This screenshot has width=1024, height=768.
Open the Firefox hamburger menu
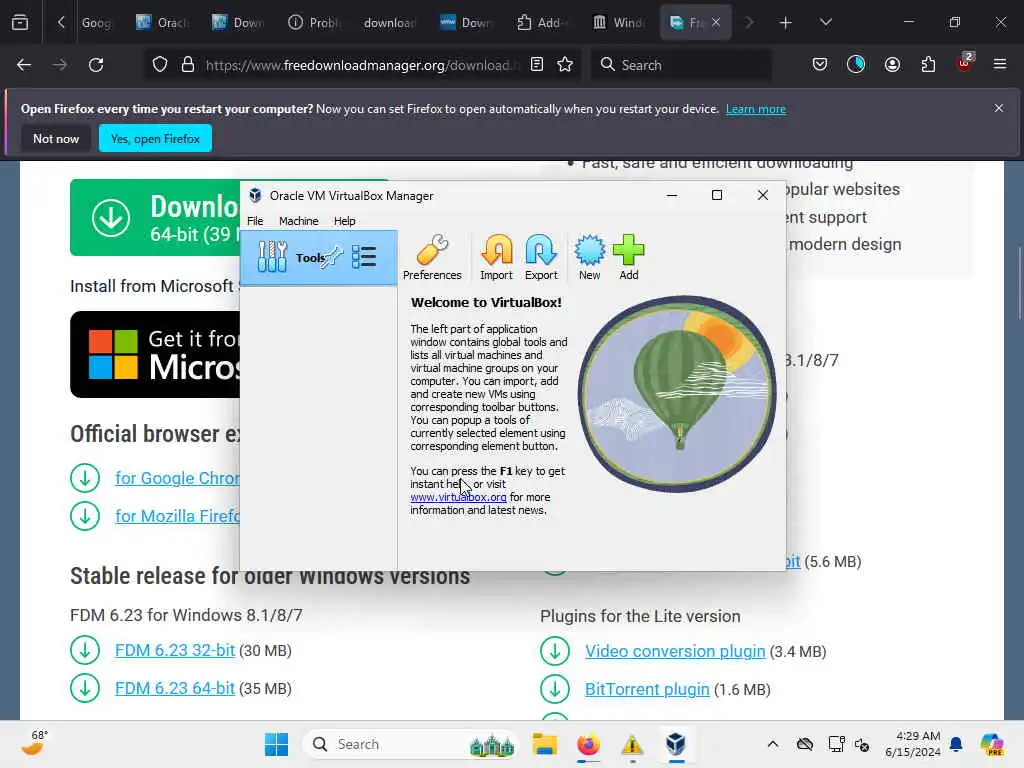coord(1000,65)
